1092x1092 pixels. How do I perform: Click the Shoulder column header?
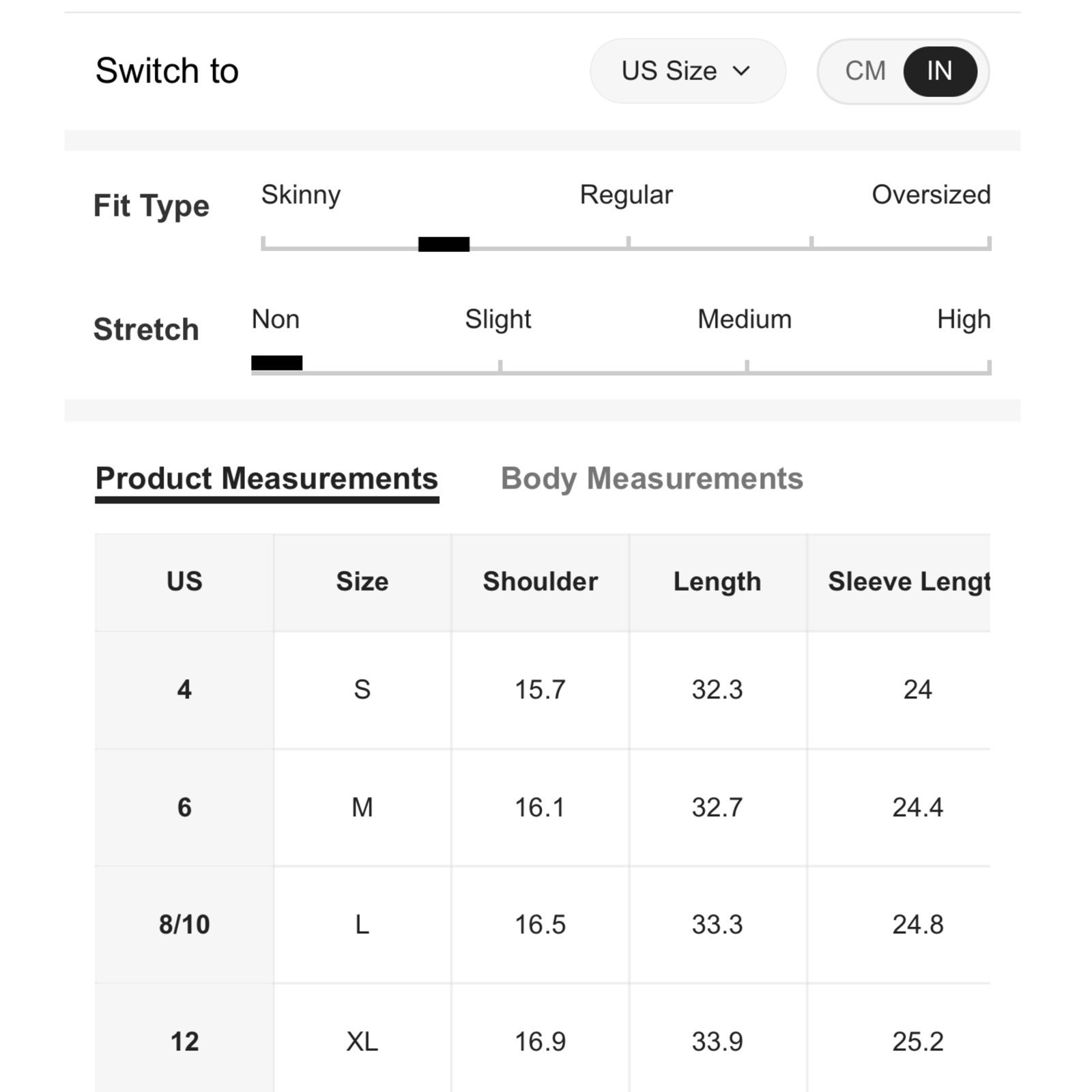(540, 581)
